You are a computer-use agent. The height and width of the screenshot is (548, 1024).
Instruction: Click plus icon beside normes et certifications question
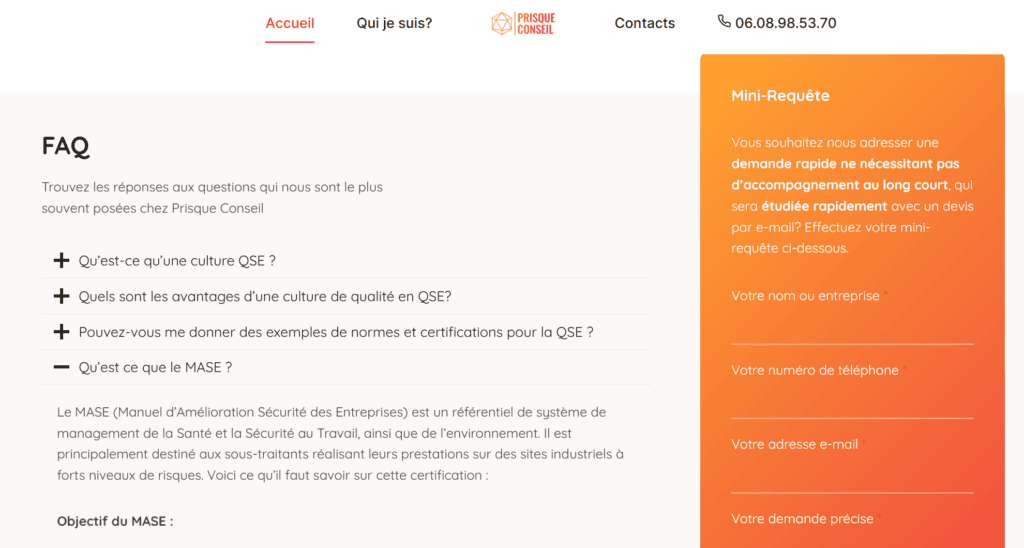tap(61, 332)
